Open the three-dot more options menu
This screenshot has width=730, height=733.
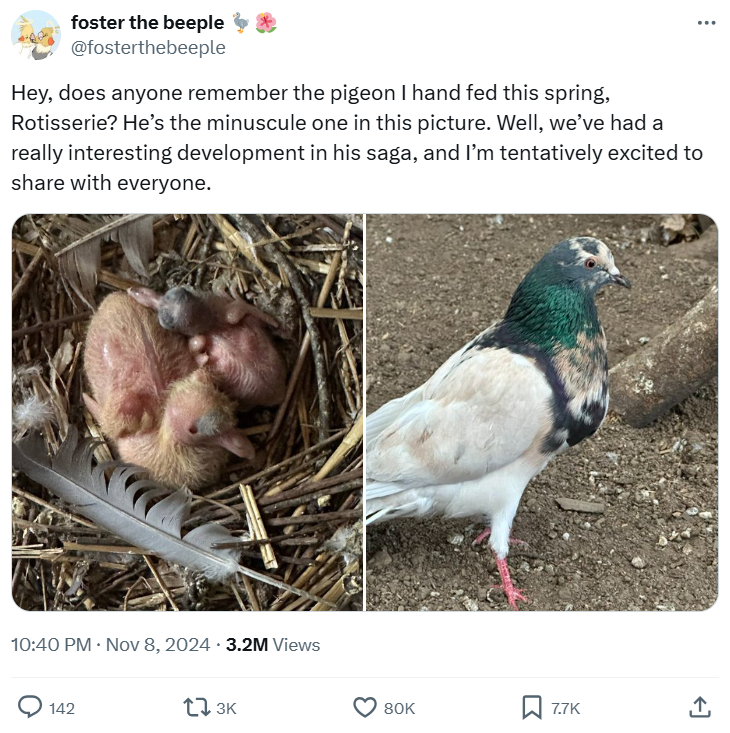[x=707, y=23]
